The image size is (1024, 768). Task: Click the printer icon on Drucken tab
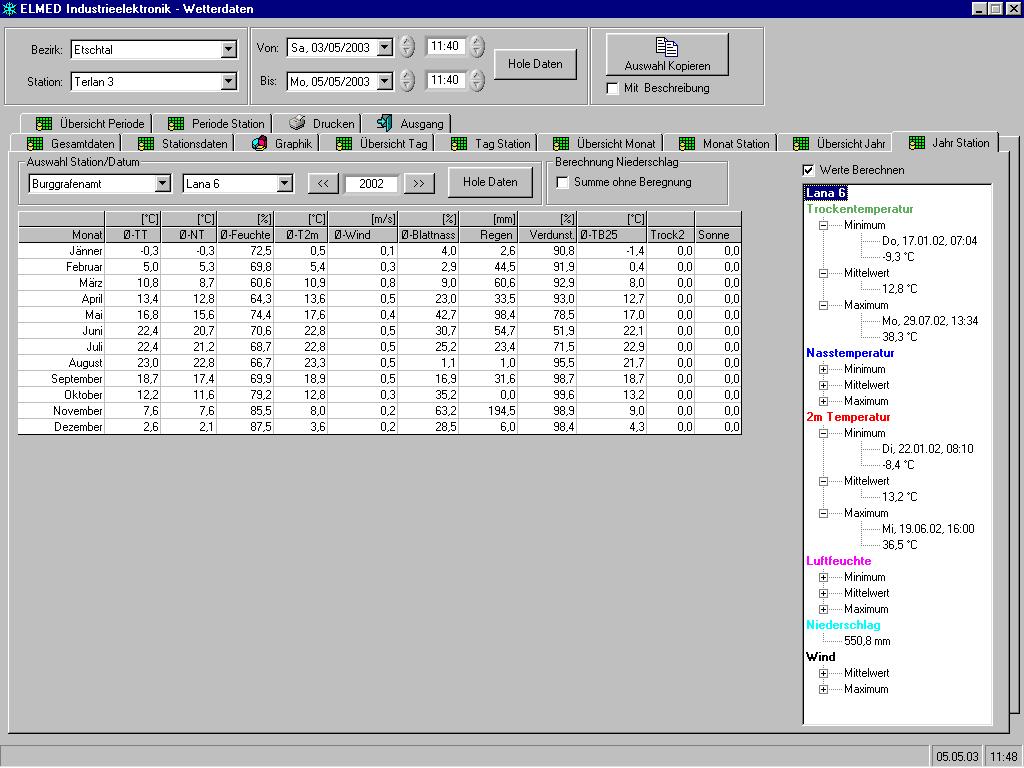pyautogui.click(x=297, y=124)
